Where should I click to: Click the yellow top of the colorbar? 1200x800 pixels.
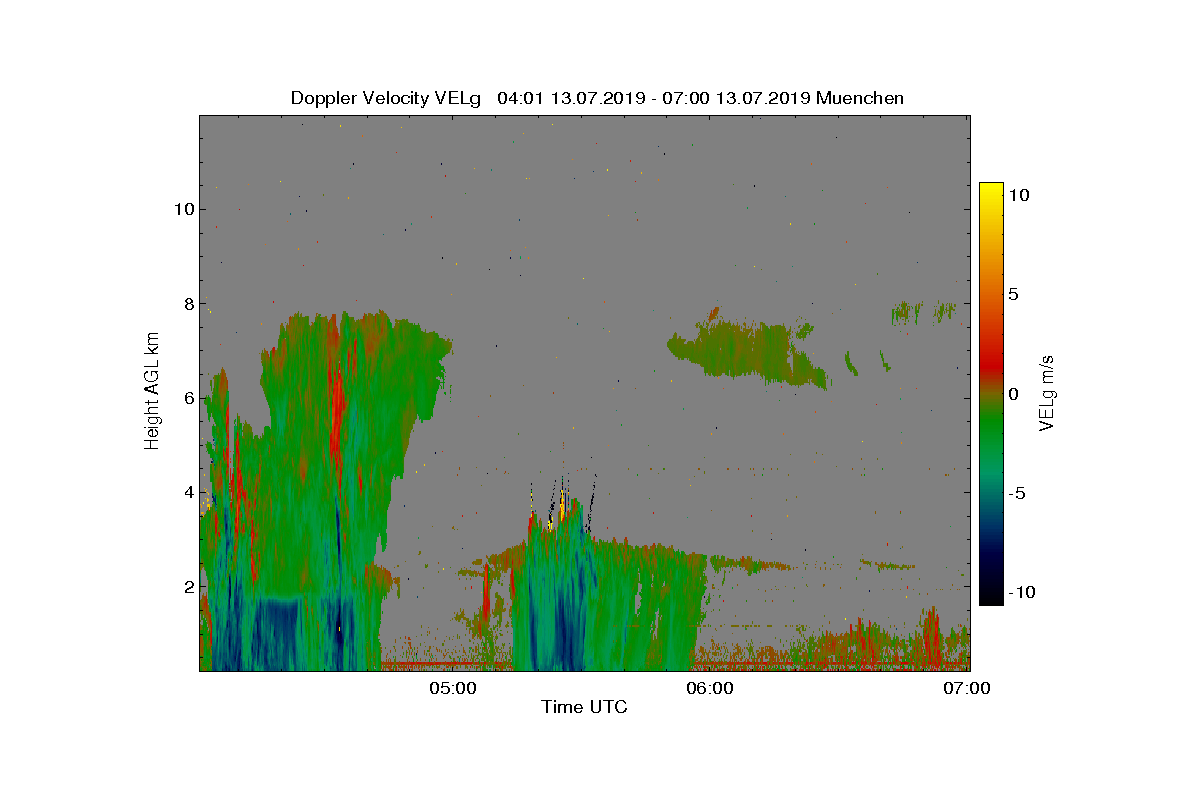990,192
